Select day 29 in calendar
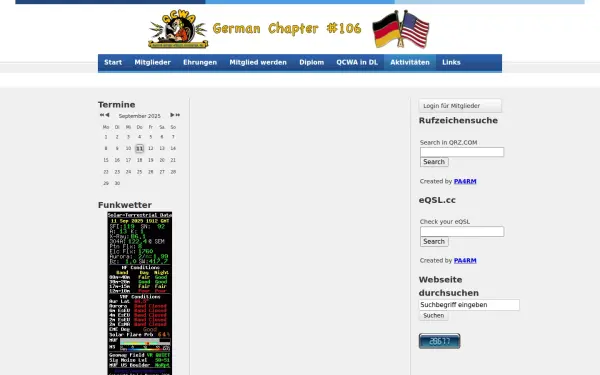Screen dimensions: 600x375 pos(106,184)
